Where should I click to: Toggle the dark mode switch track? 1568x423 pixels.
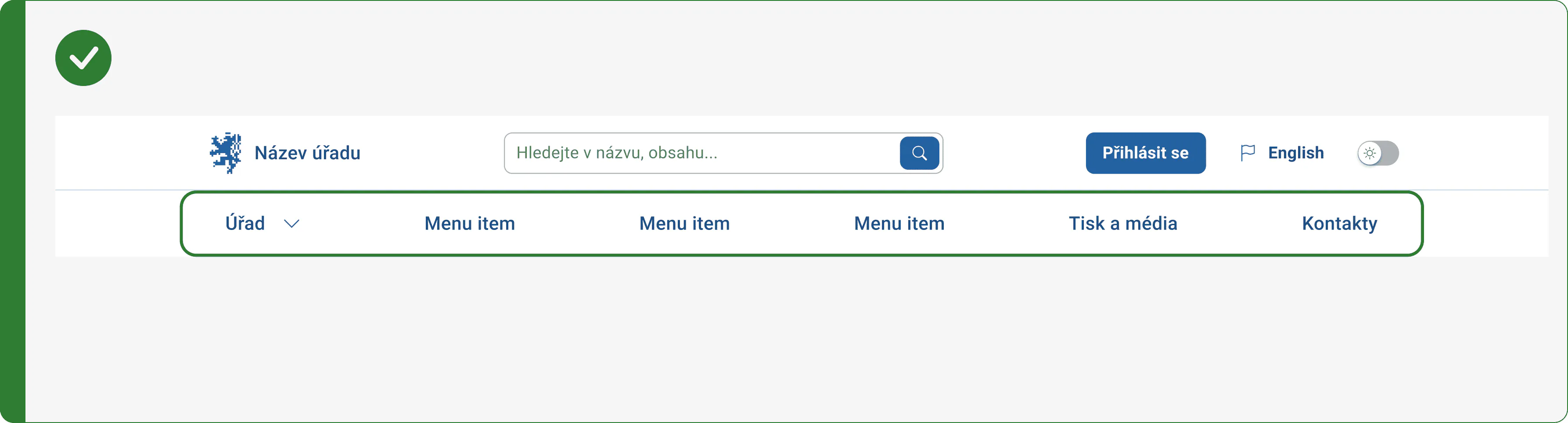pos(1378,154)
